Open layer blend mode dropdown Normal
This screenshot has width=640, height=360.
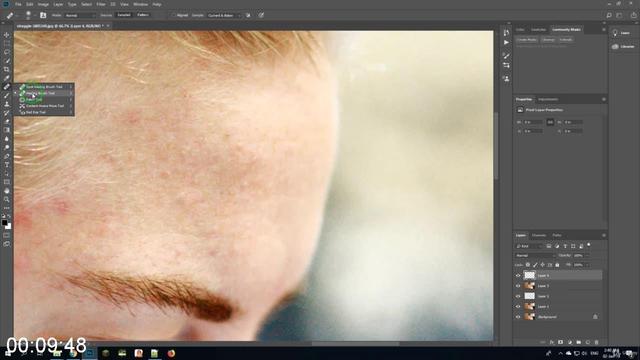click(x=535, y=256)
